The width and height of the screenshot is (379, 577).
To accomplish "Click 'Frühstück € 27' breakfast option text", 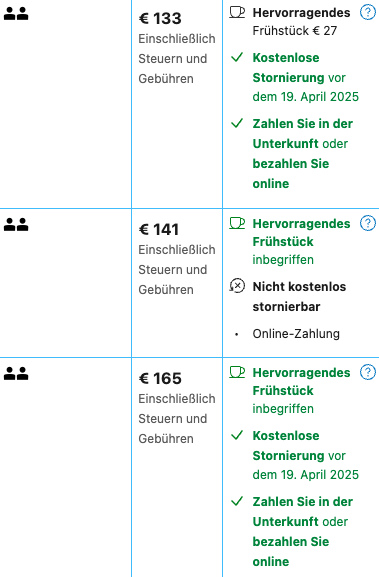I will click(x=295, y=31).
